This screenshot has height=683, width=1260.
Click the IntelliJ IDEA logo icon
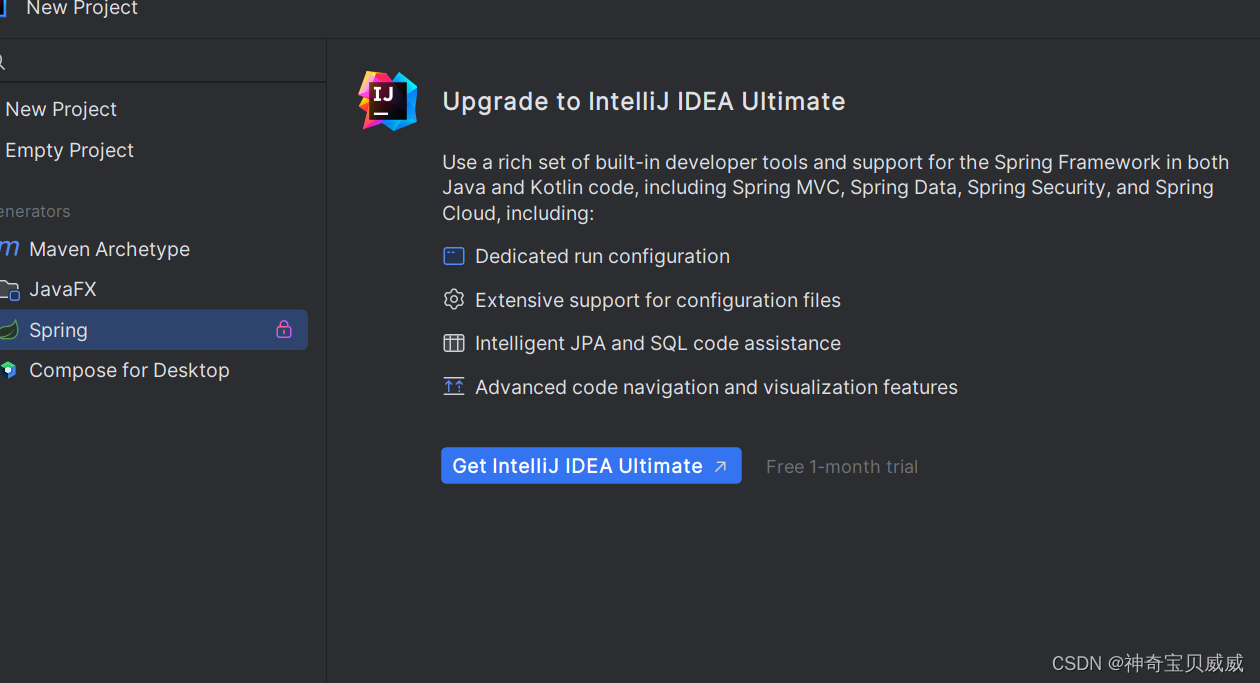[388, 101]
